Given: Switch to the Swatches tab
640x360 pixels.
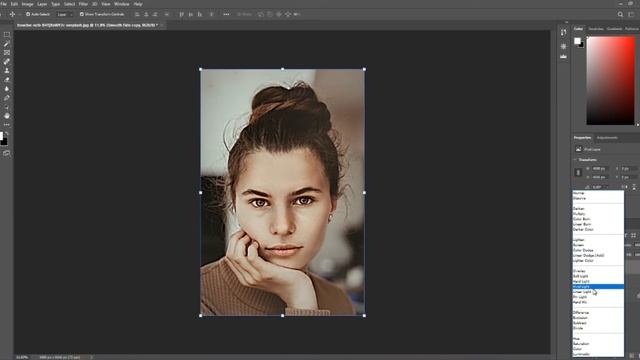Looking at the screenshot, I should click(596, 29).
